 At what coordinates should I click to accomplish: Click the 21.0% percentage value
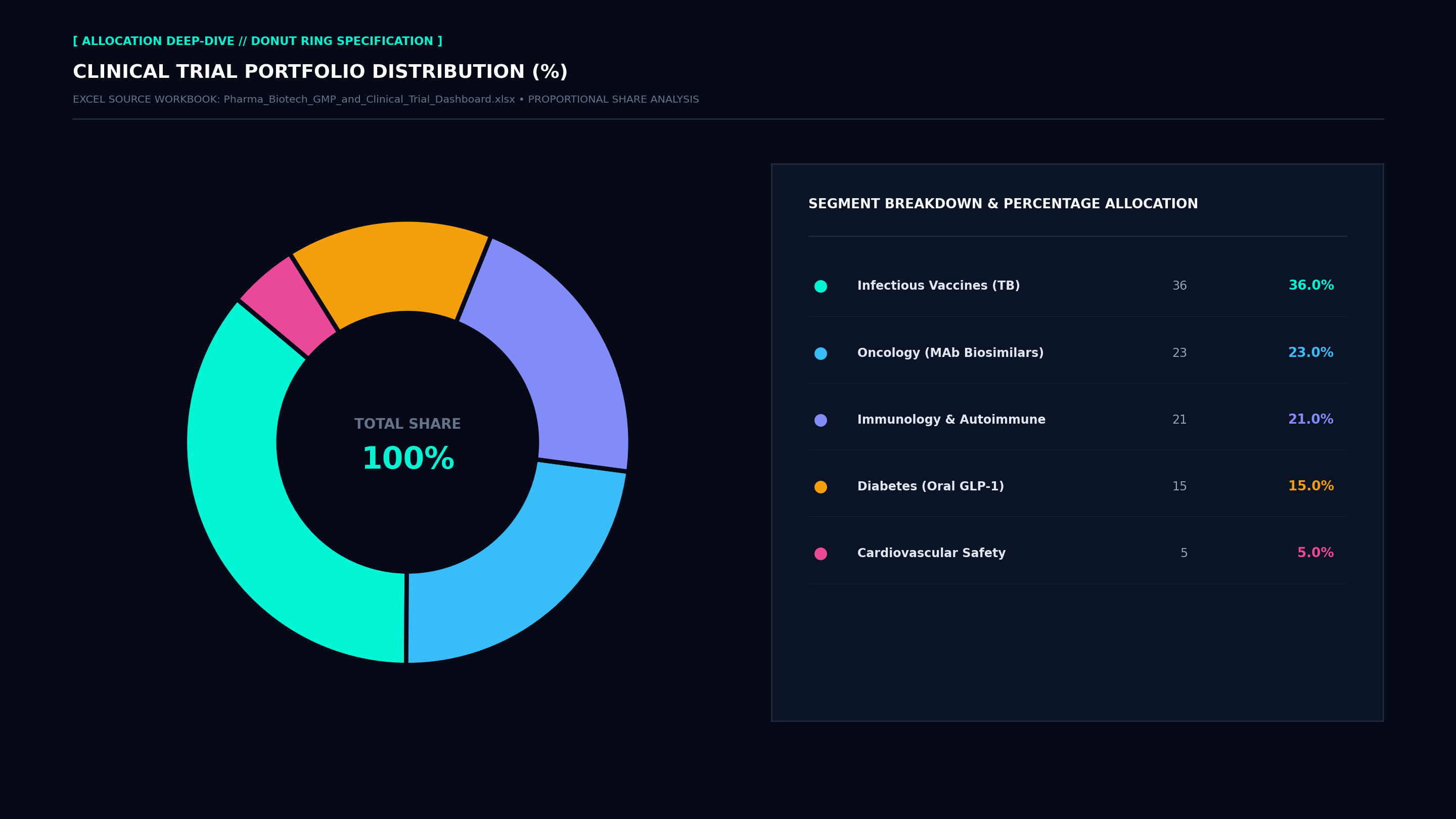1311,420
